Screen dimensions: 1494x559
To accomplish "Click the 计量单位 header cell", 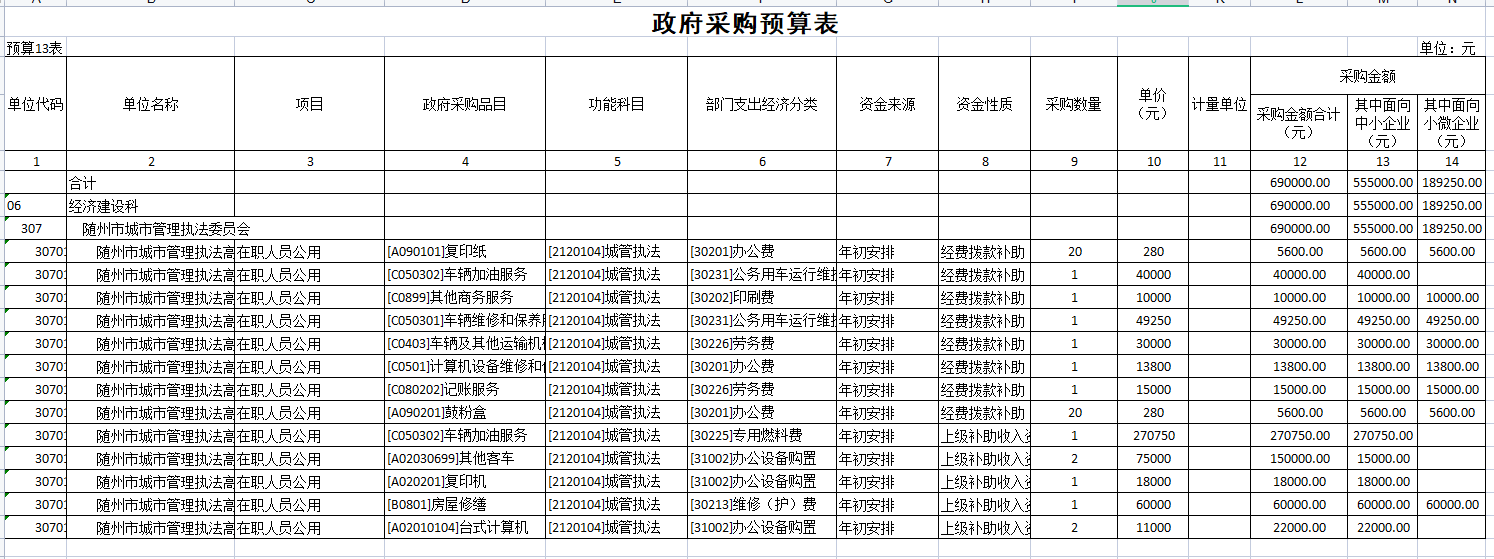I will click(x=1220, y=104).
